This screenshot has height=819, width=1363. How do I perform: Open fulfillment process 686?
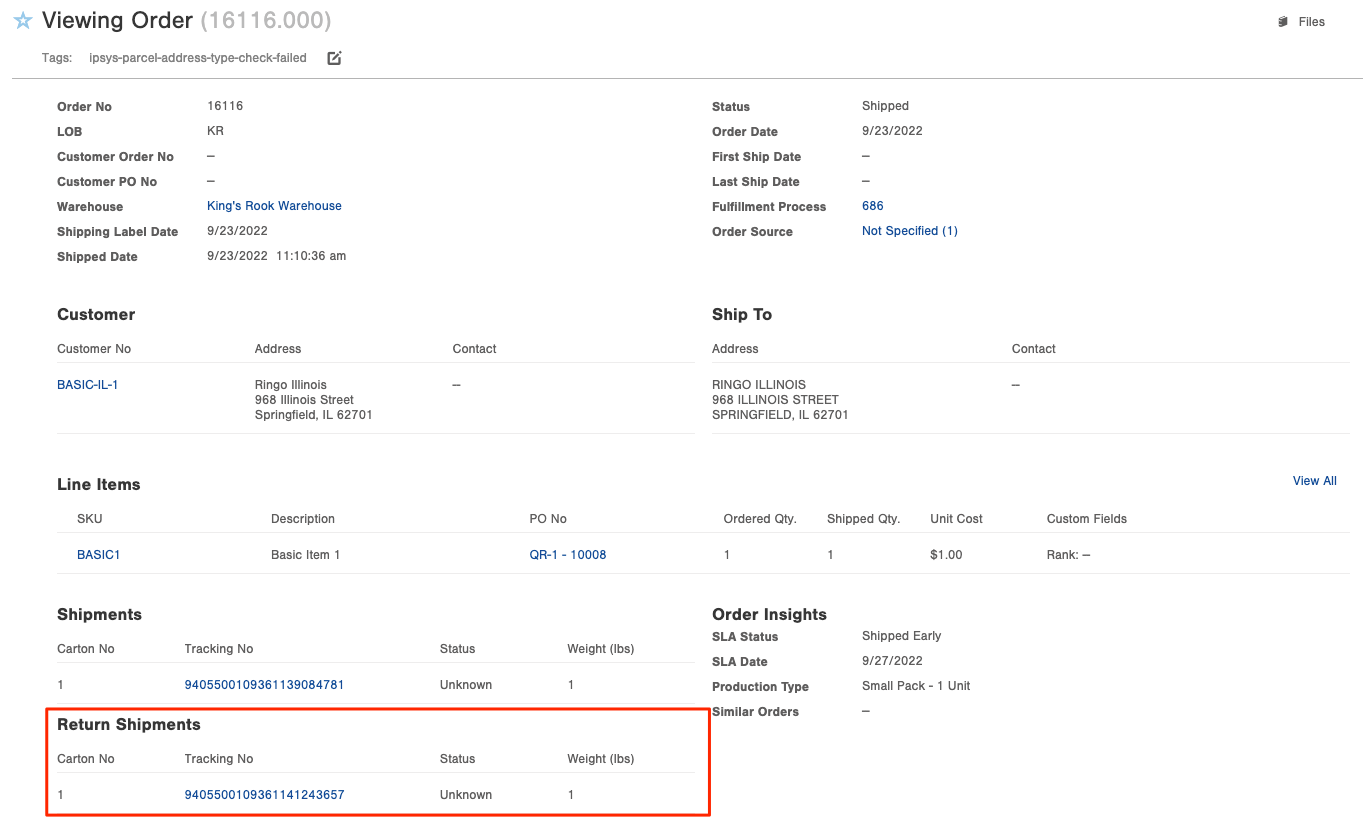[x=873, y=206]
